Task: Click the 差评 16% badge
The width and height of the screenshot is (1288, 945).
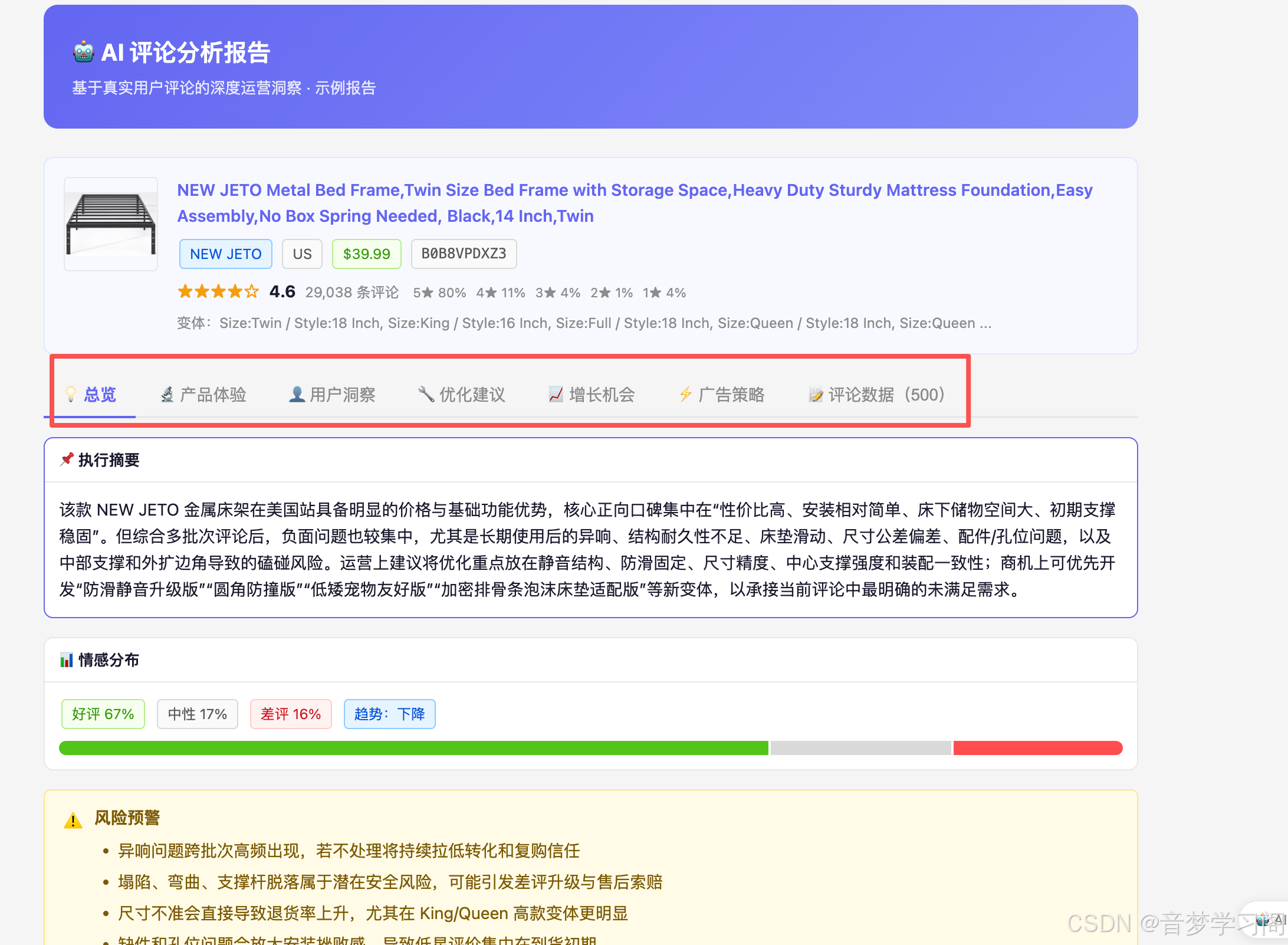Action: coord(291,714)
